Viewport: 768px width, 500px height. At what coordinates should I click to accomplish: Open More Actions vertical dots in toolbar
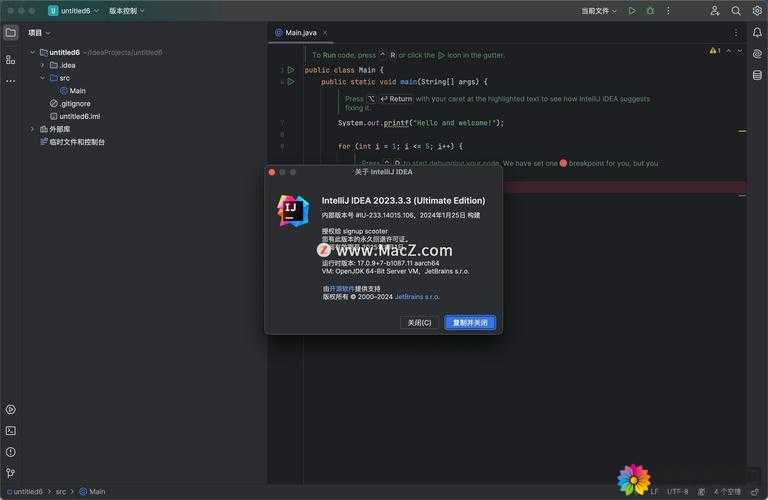(668, 11)
